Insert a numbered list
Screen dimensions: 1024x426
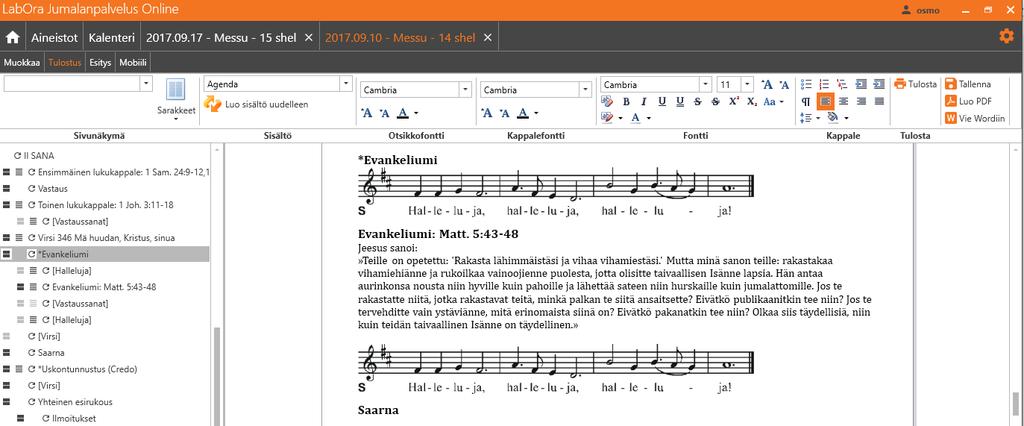pyautogui.click(x=824, y=84)
